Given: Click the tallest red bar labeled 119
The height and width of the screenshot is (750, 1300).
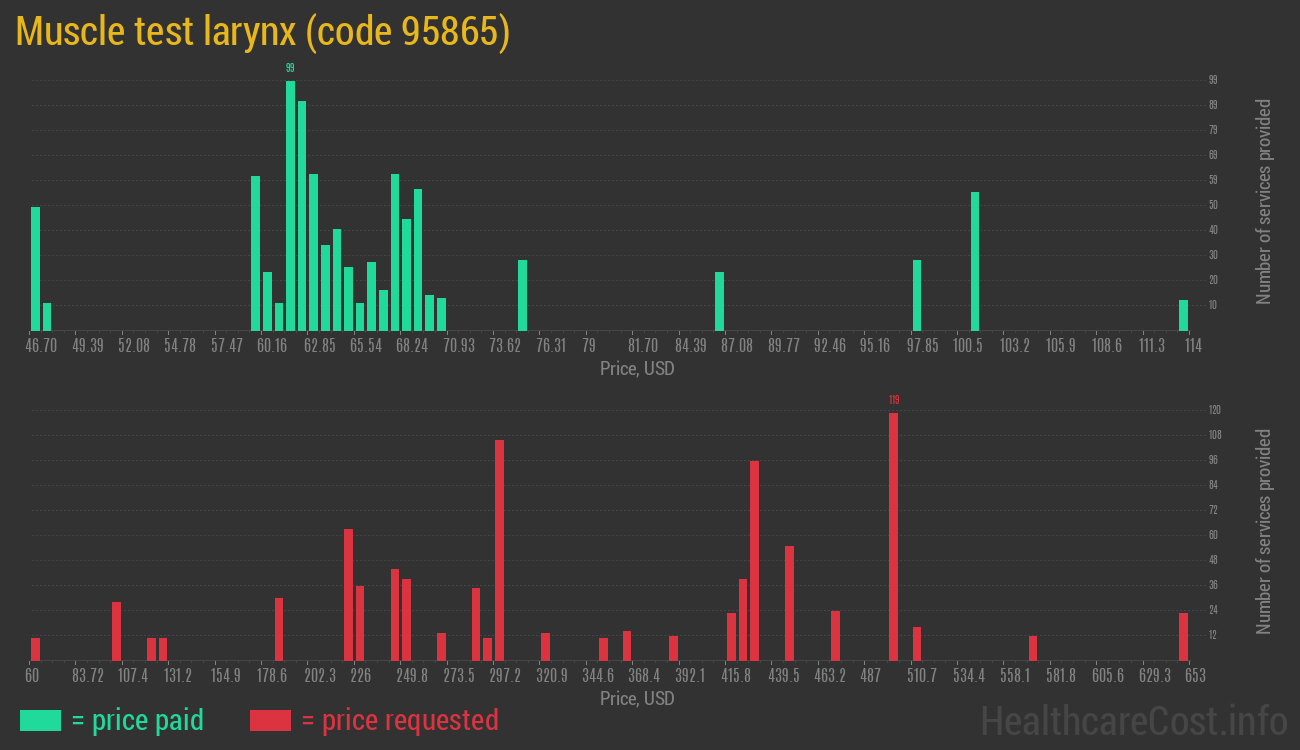Looking at the screenshot, I should tap(893, 536).
